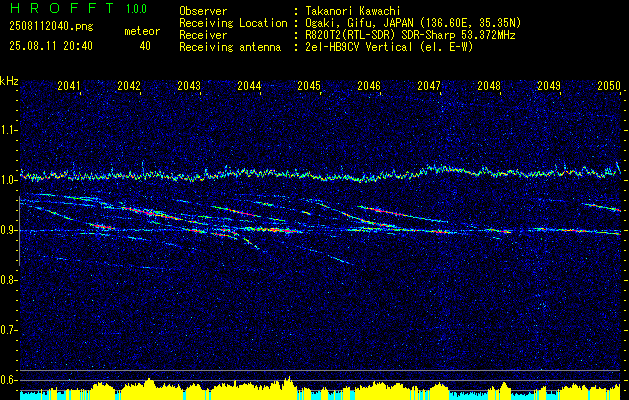Click the 2041 time axis marker
The height and width of the screenshot is (400, 629).
69,85
